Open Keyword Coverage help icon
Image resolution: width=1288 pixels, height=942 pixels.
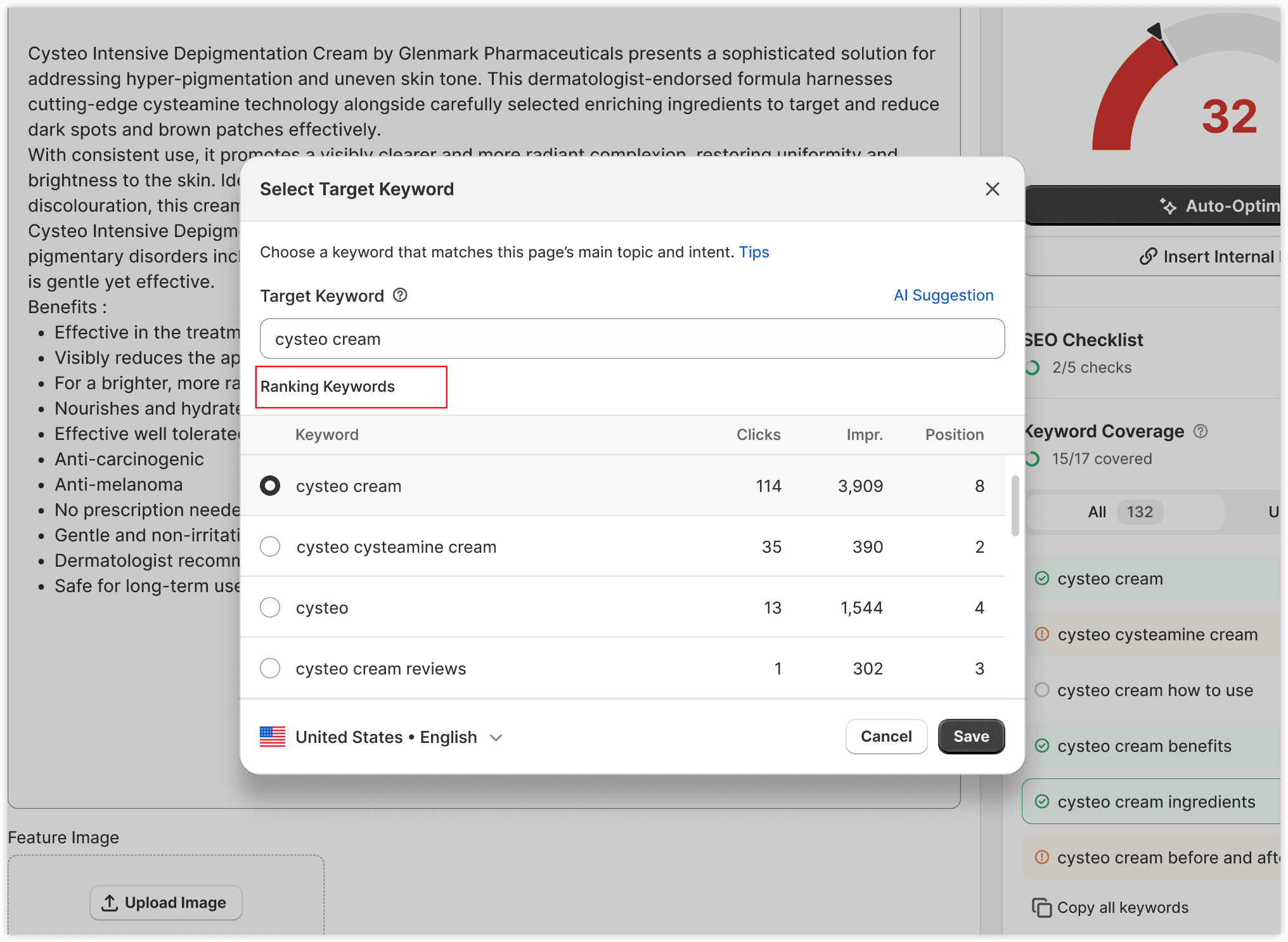pyautogui.click(x=1201, y=431)
